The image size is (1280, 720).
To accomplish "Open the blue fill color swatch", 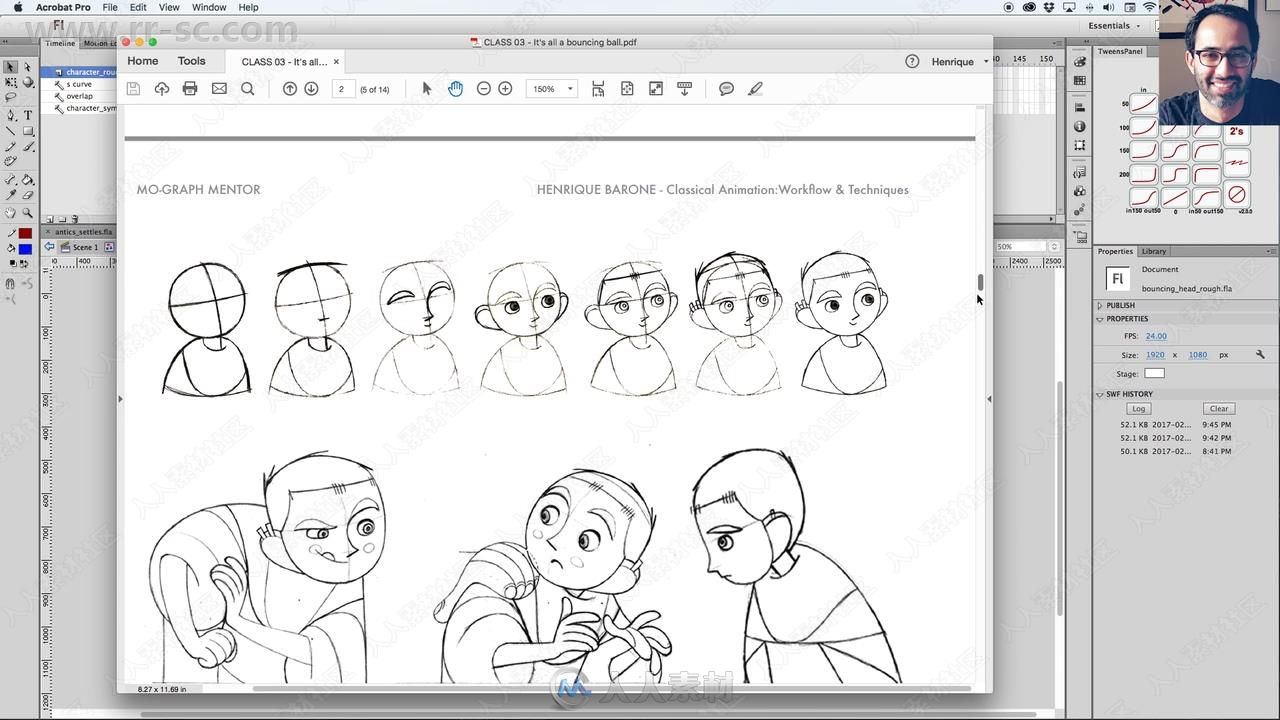I will 25,249.
